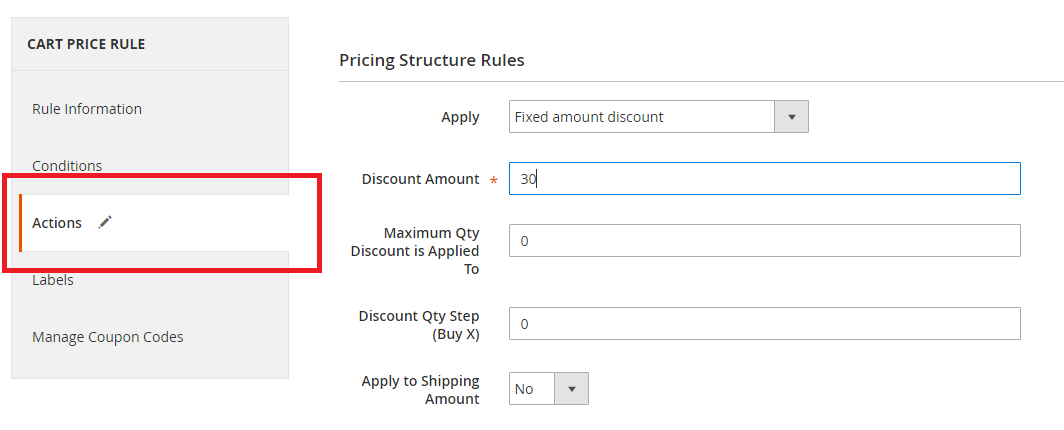
Task: Click the Discount Qty Step input field
Action: click(x=765, y=324)
